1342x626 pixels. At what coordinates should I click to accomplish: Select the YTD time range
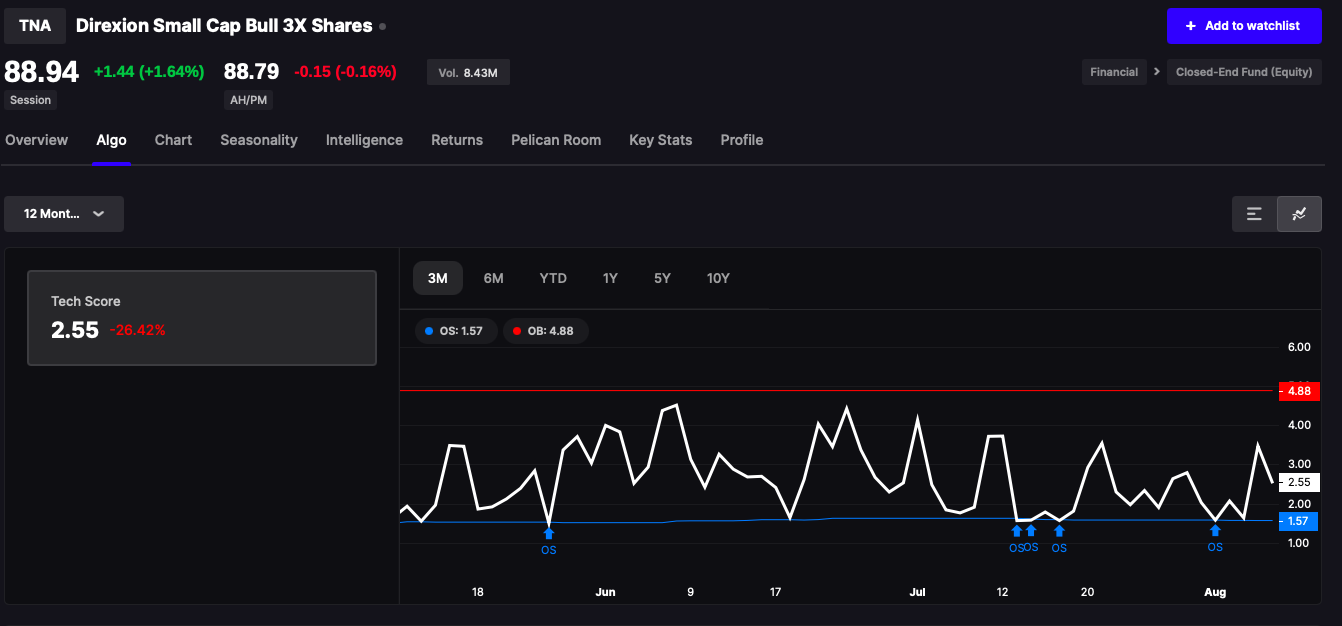click(x=553, y=278)
